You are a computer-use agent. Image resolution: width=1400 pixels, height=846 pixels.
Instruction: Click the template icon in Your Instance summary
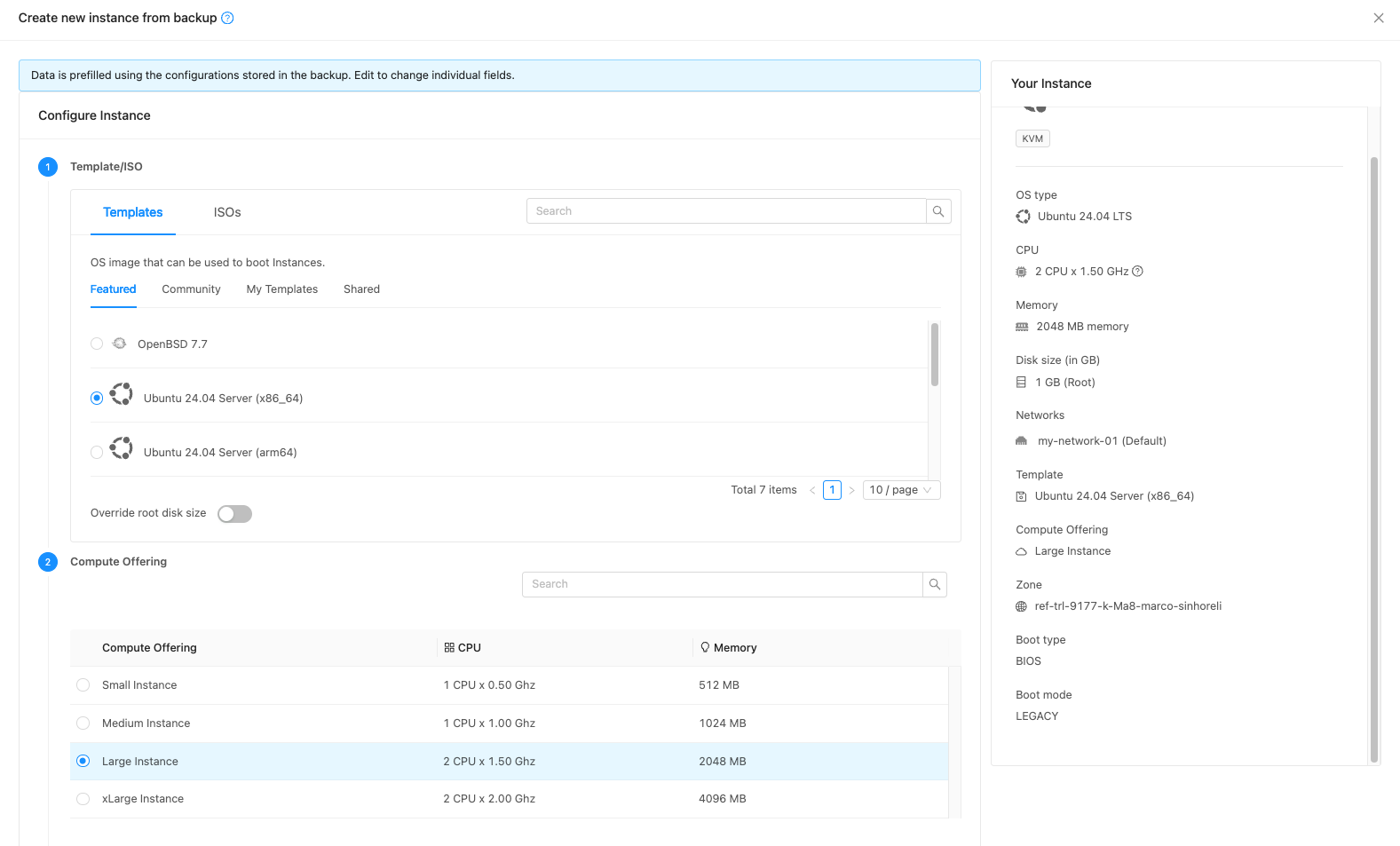click(1021, 496)
